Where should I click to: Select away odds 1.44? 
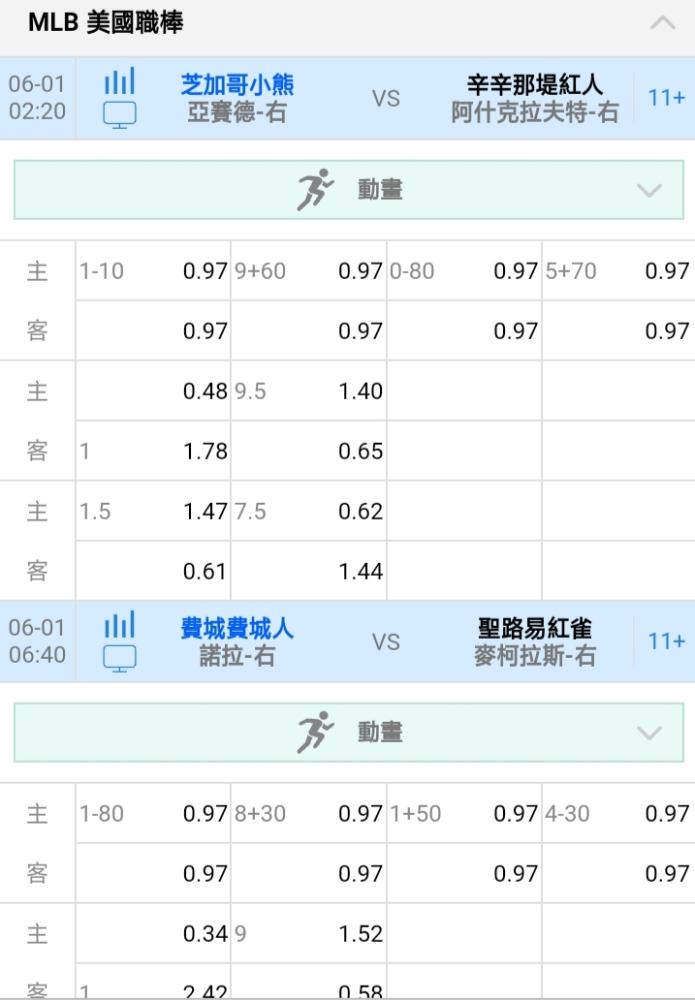[309, 571]
